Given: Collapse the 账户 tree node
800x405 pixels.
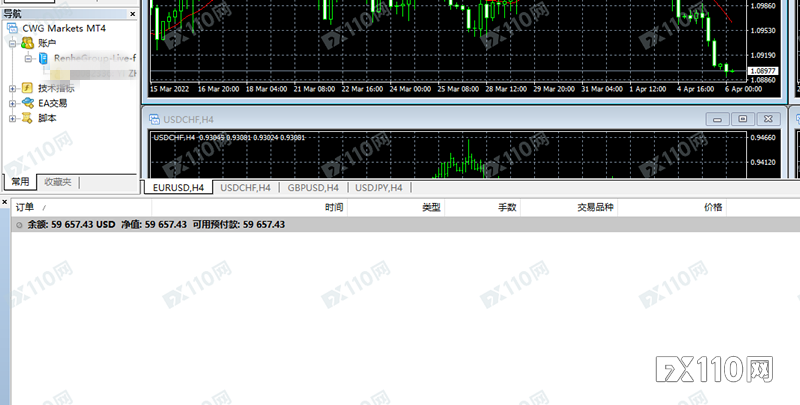Looking at the screenshot, I should tap(13, 44).
